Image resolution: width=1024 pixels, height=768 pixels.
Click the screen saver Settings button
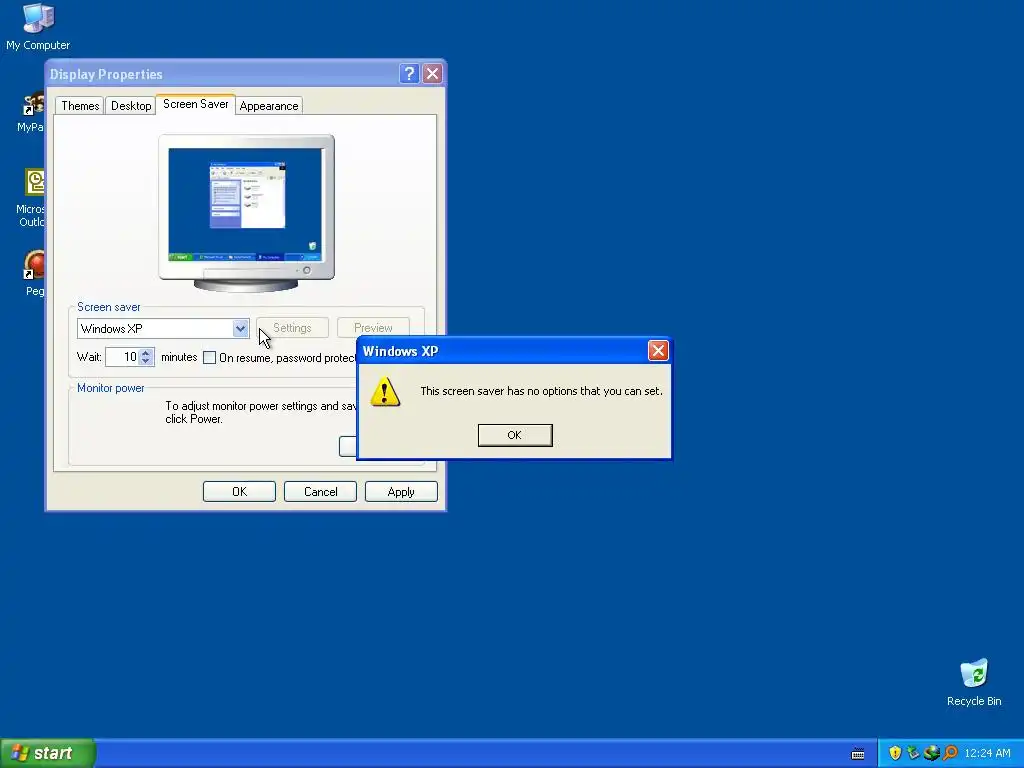pos(292,328)
